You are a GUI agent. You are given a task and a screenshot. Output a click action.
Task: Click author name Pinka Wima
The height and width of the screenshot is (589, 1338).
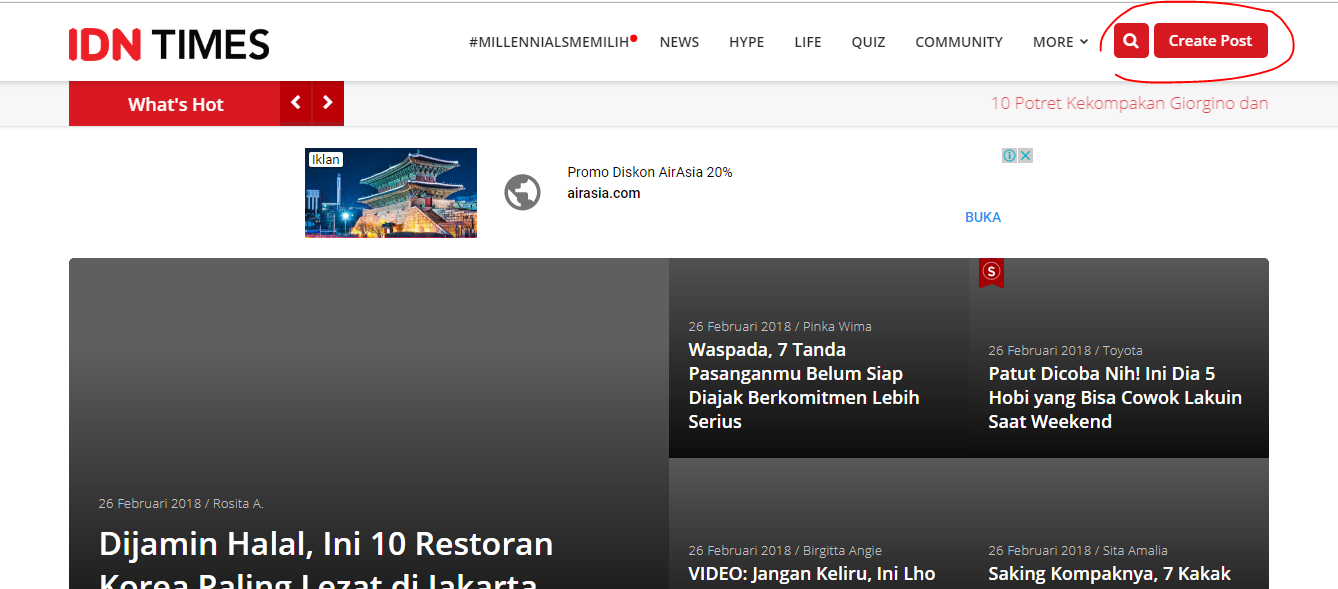[837, 326]
